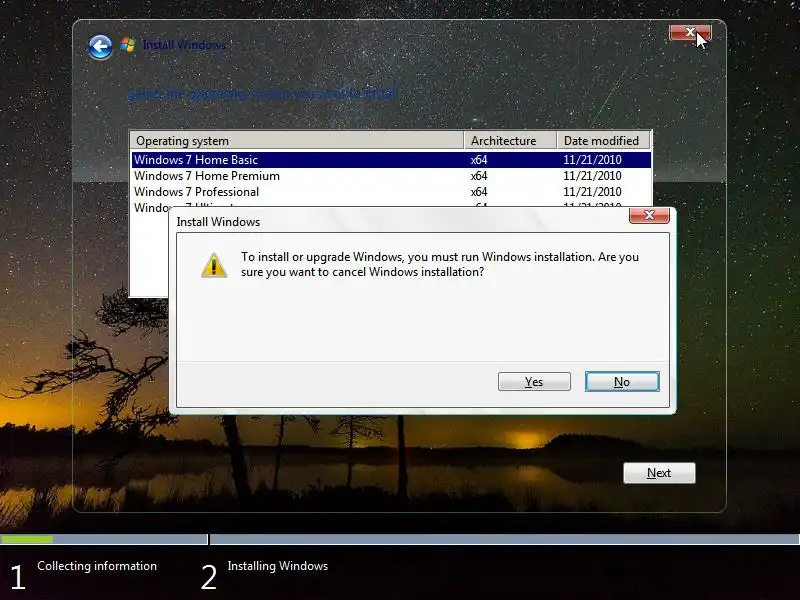Close the main Install Windows setup window
The image size is (800, 600).
pos(690,33)
